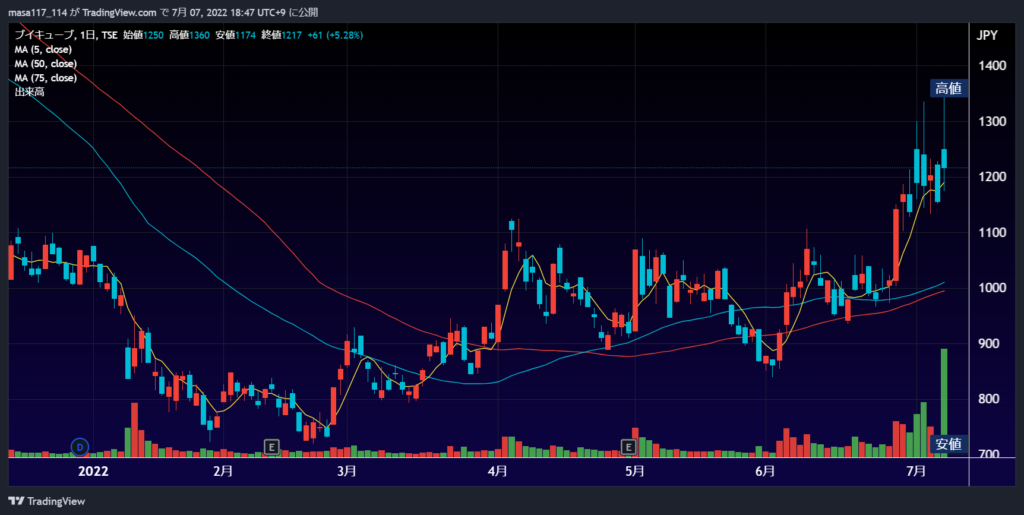1024x515 pixels.
Task: Click the 2022 time axis label
Action: point(93,471)
